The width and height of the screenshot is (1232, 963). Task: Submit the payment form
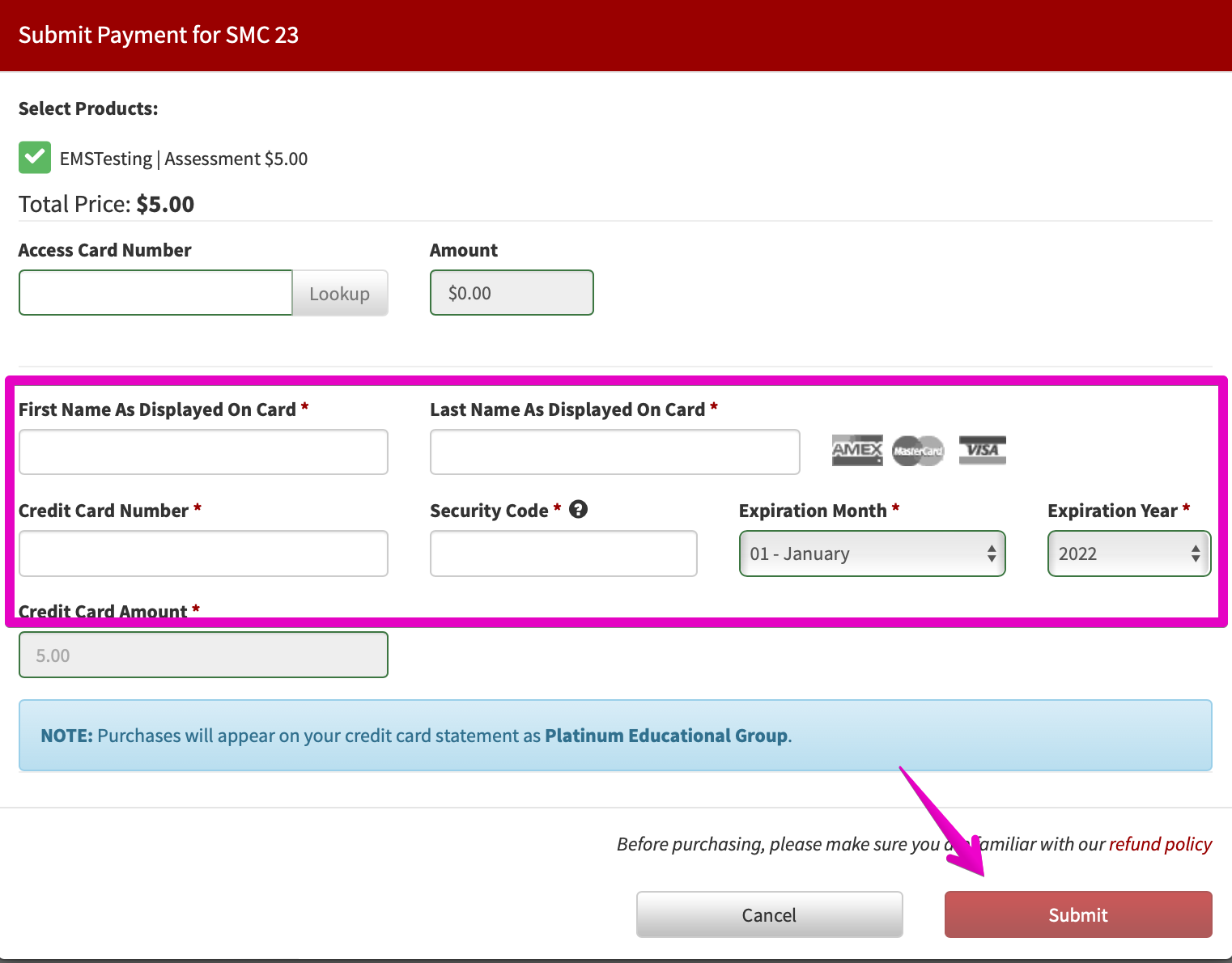(x=1078, y=914)
